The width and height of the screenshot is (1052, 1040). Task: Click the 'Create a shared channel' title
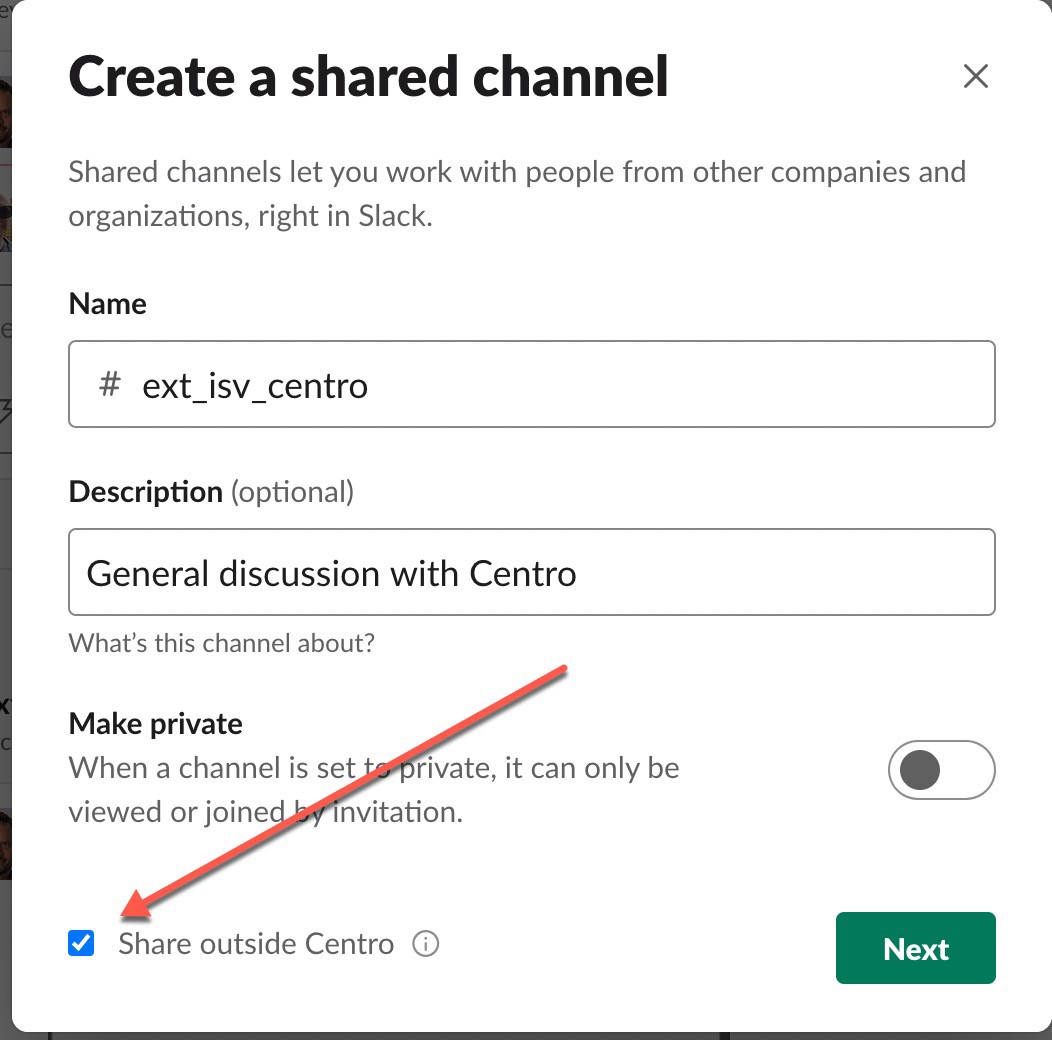click(x=368, y=76)
